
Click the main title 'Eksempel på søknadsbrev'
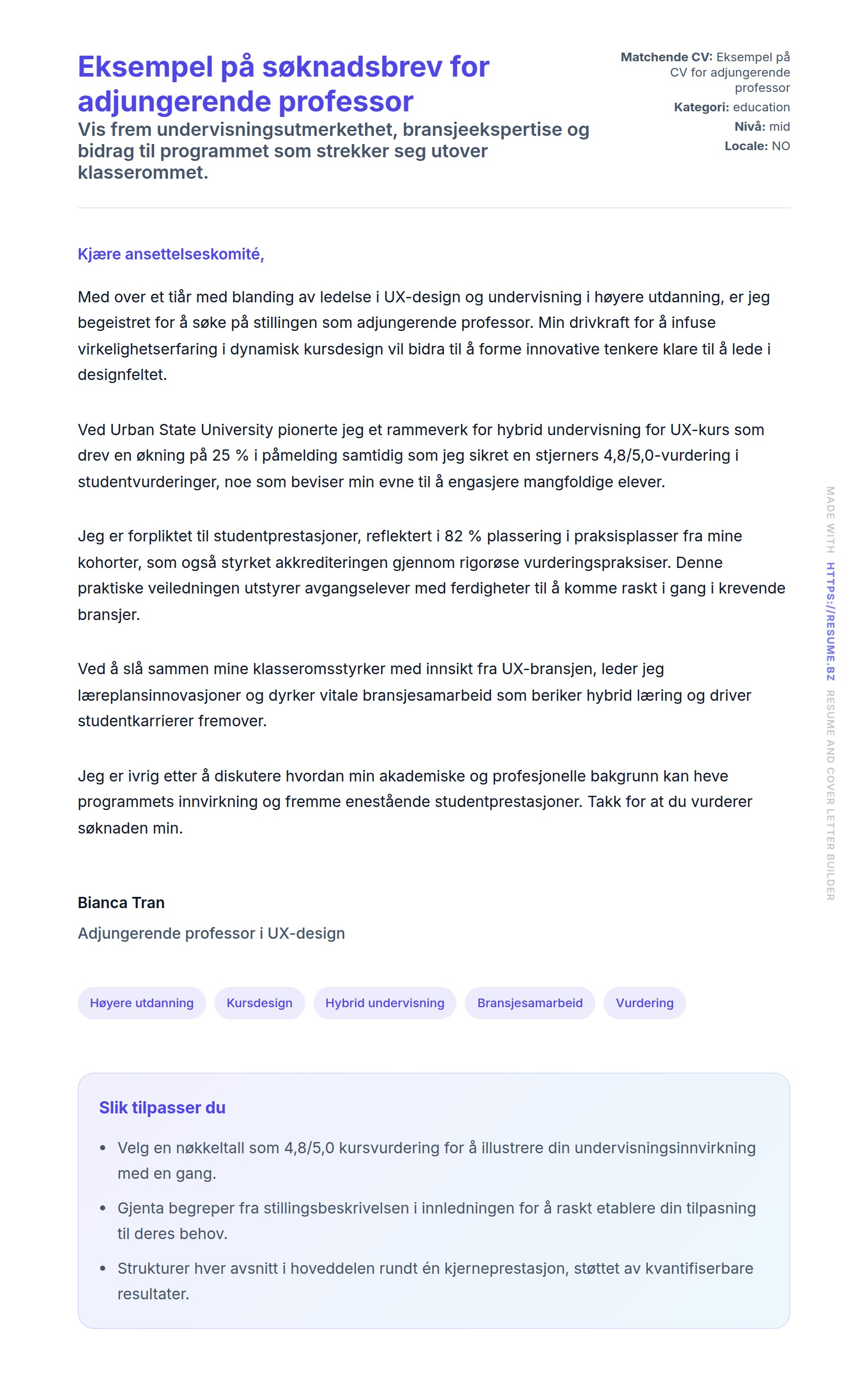[x=283, y=84]
